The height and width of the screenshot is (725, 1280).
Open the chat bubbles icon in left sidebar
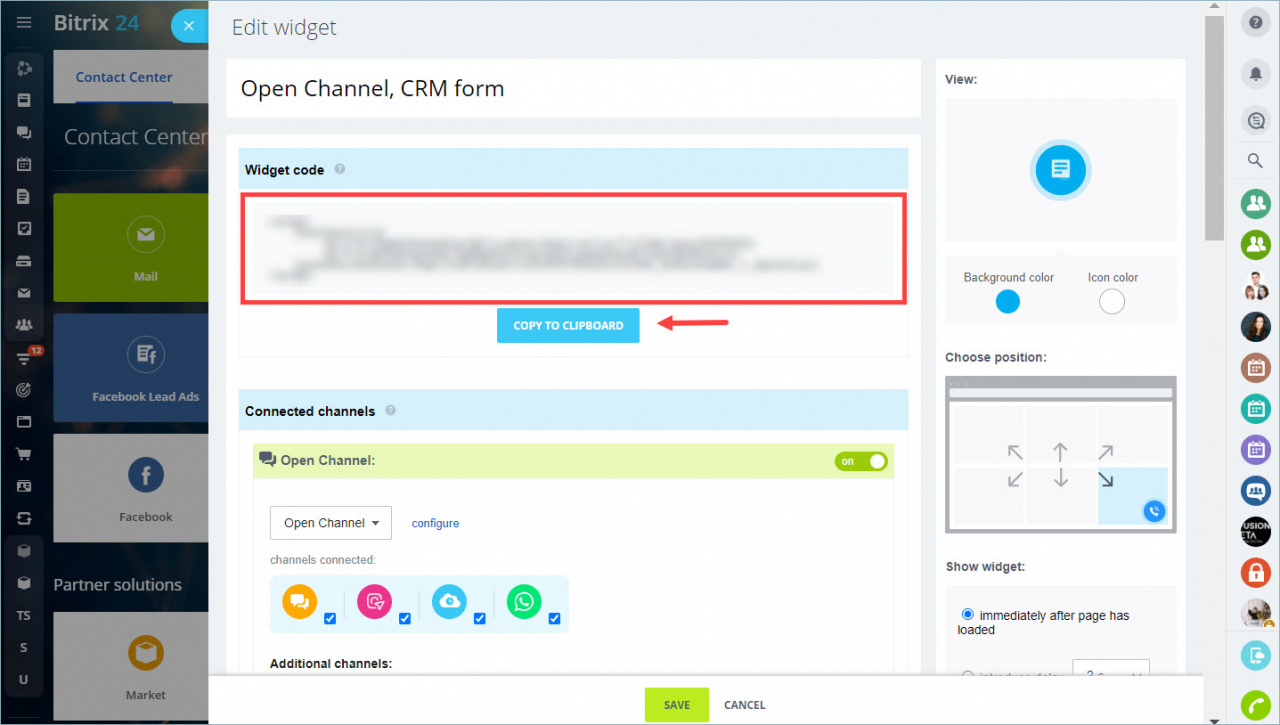click(x=24, y=133)
